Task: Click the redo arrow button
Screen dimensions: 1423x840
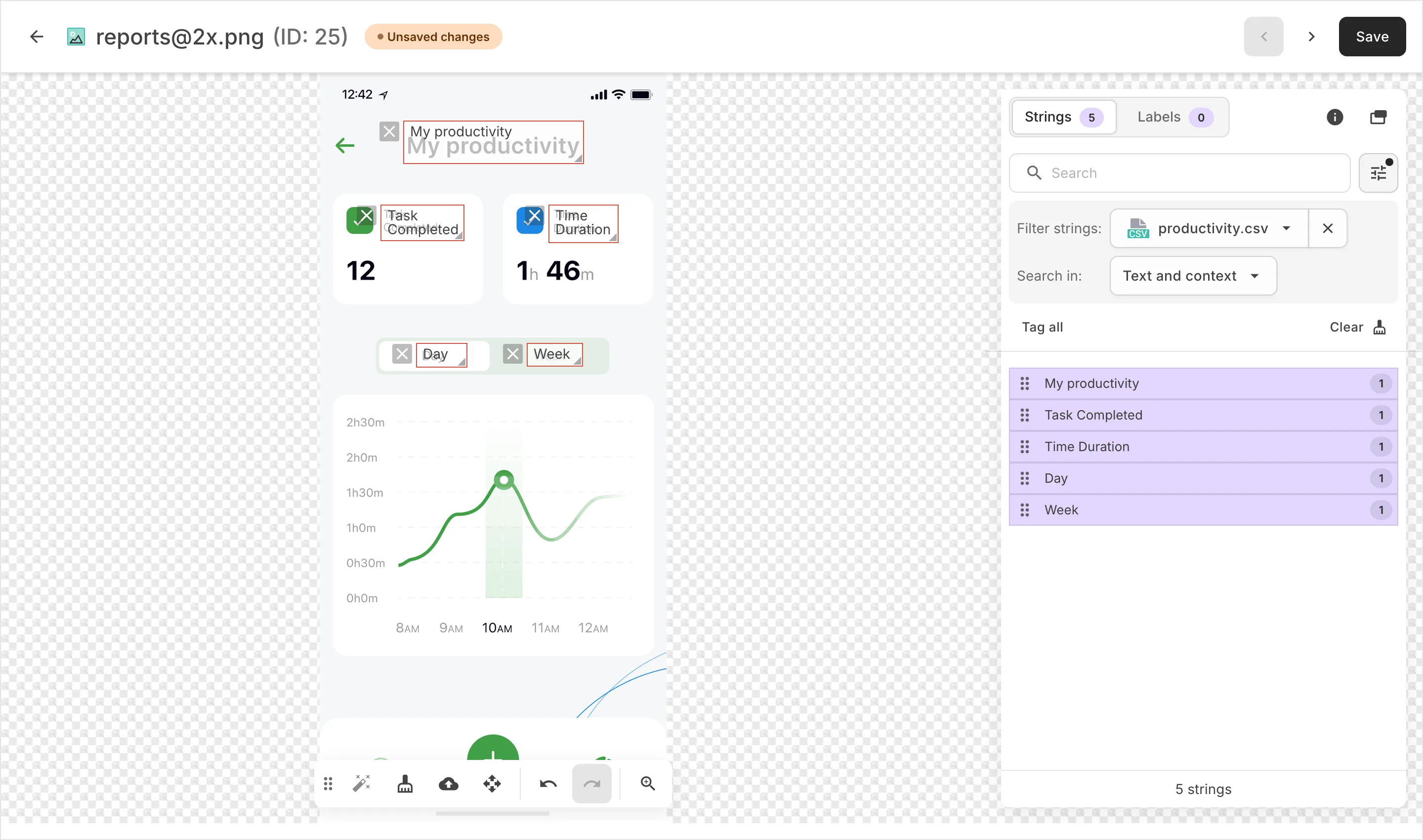Action: tap(591, 783)
